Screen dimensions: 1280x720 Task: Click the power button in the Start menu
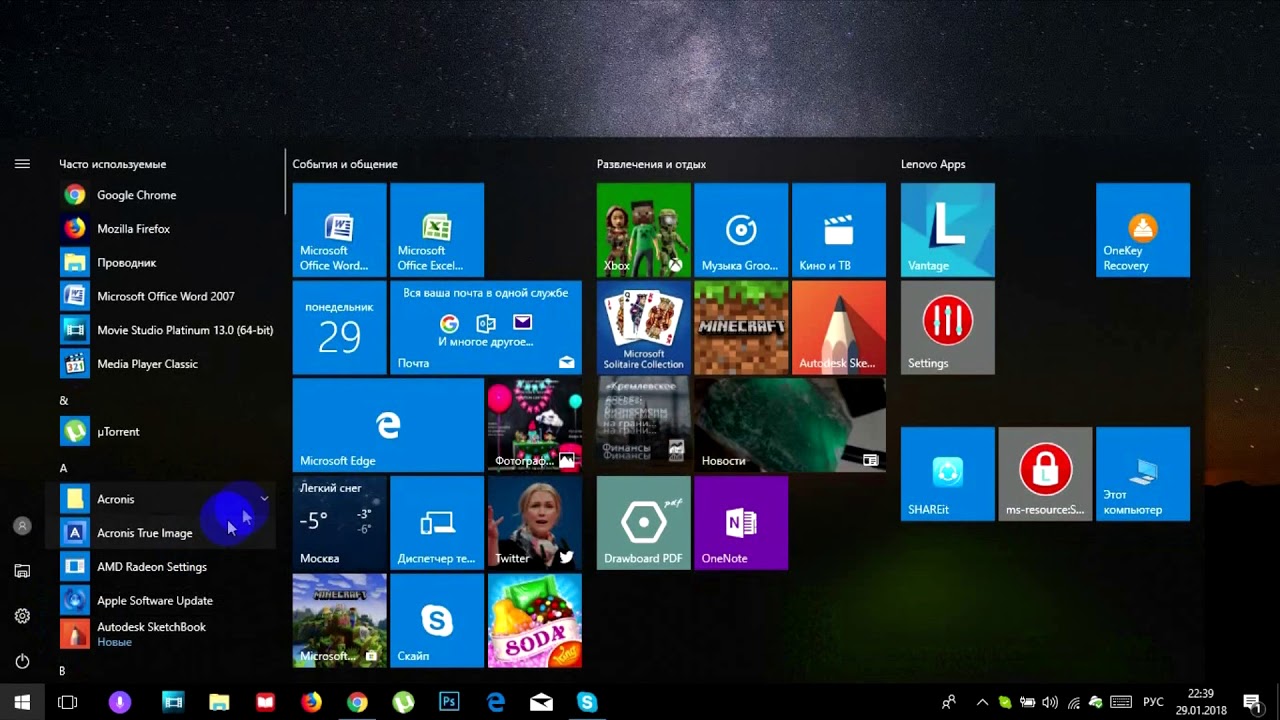tap(22, 661)
